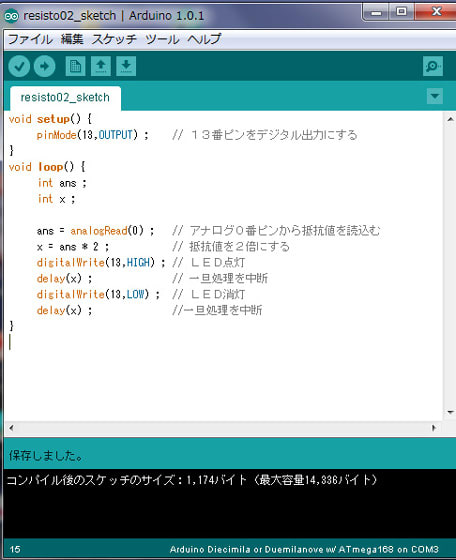Expand the tab options dropdown arrow
Screen dimensions: 456x560
point(435,96)
